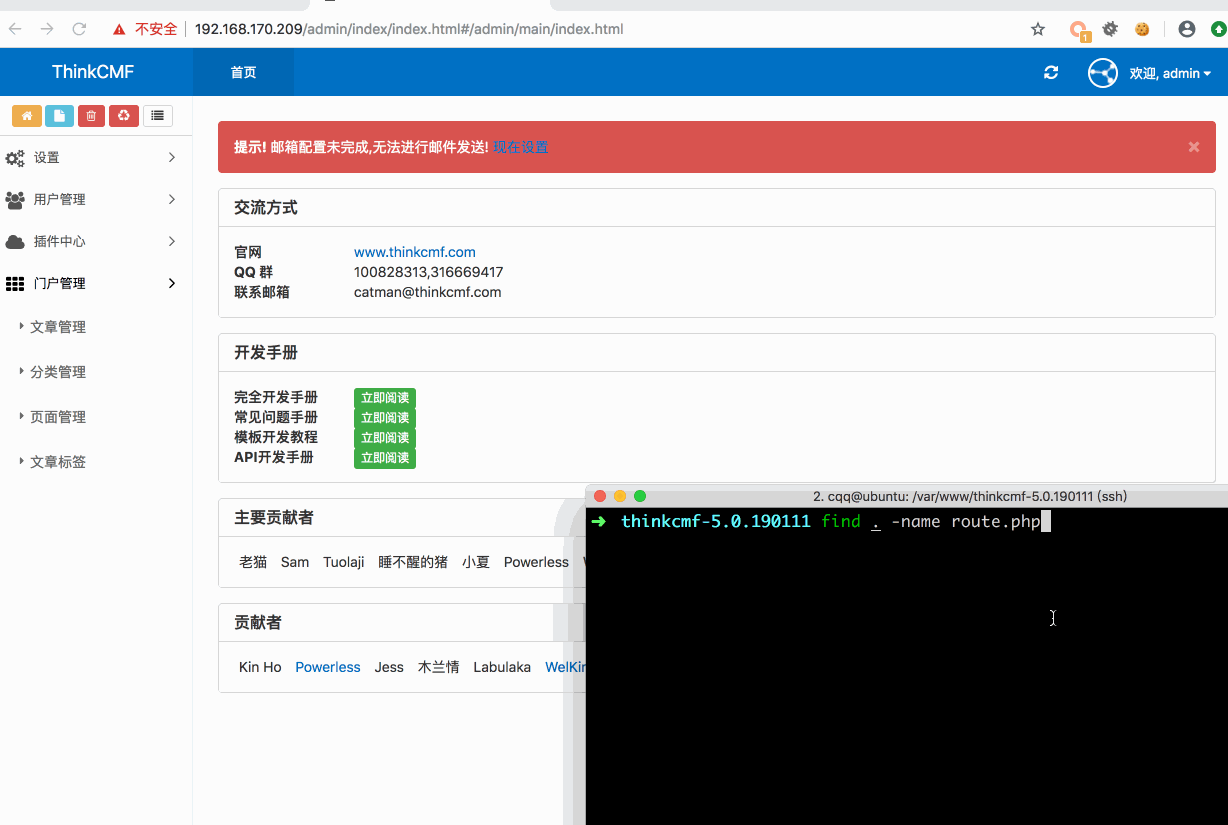
Task: Select the 首页 tab
Action: point(243,72)
